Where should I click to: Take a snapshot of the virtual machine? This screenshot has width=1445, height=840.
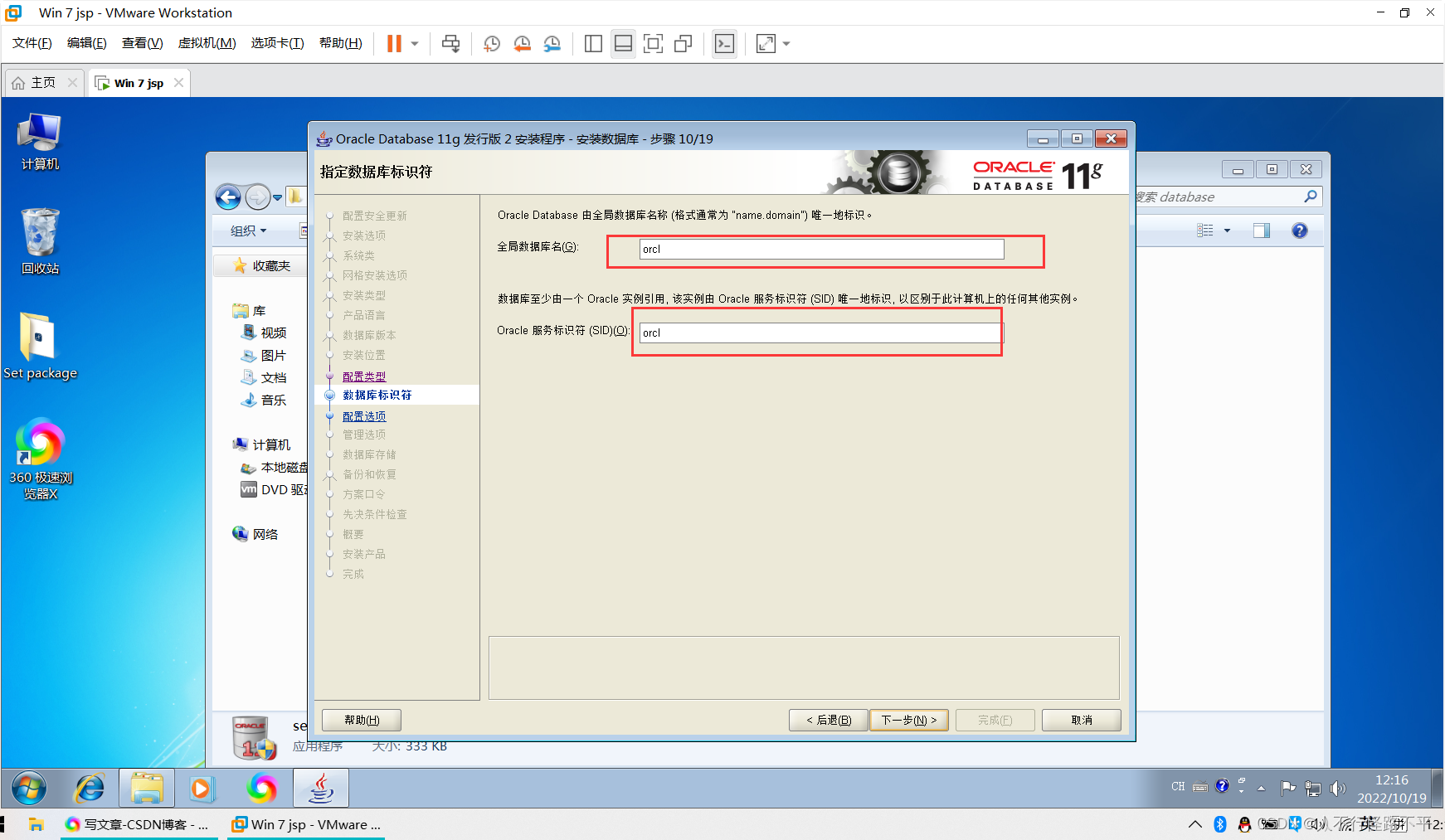coord(492,43)
